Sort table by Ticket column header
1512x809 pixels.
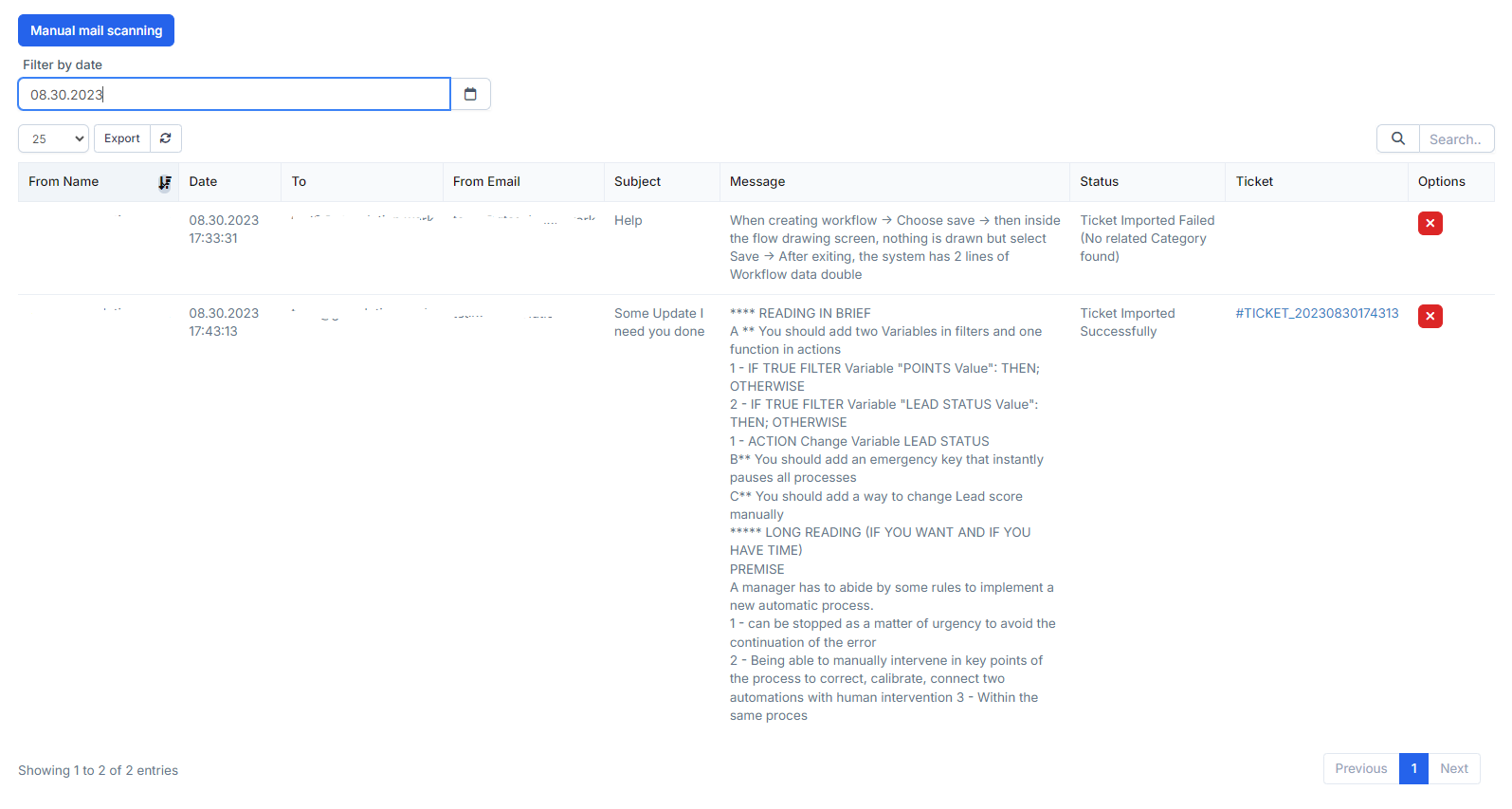[x=1254, y=181]
